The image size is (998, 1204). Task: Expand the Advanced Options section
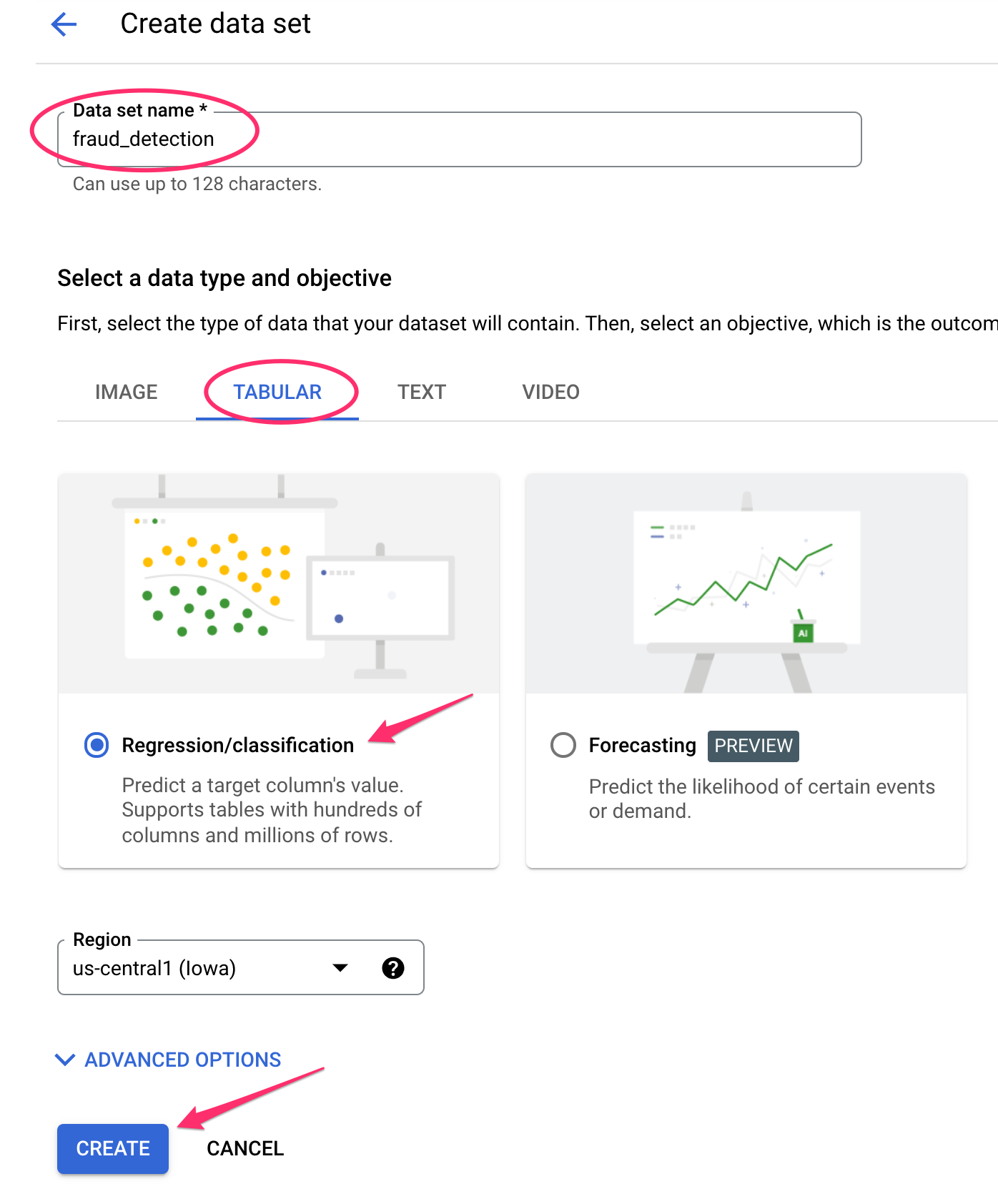182,1060
